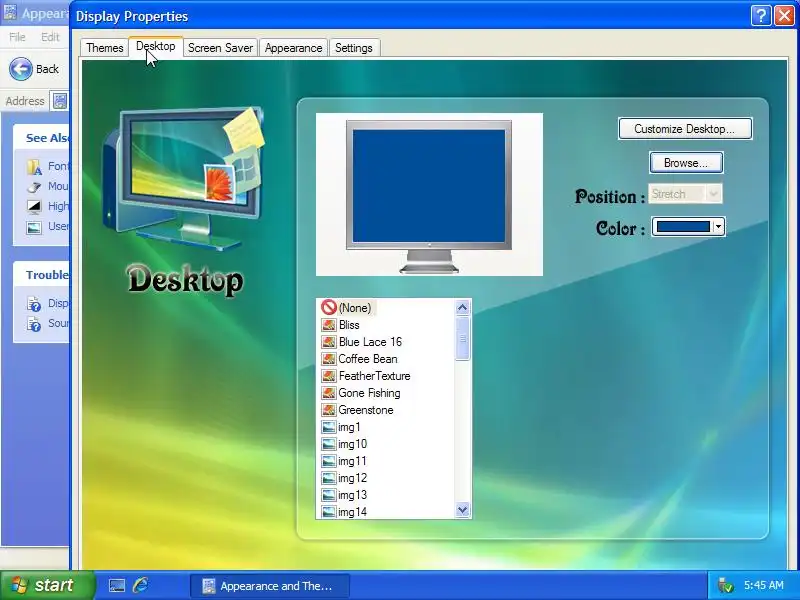
Task: Click the taskbar clock
Action: [764, 585]
